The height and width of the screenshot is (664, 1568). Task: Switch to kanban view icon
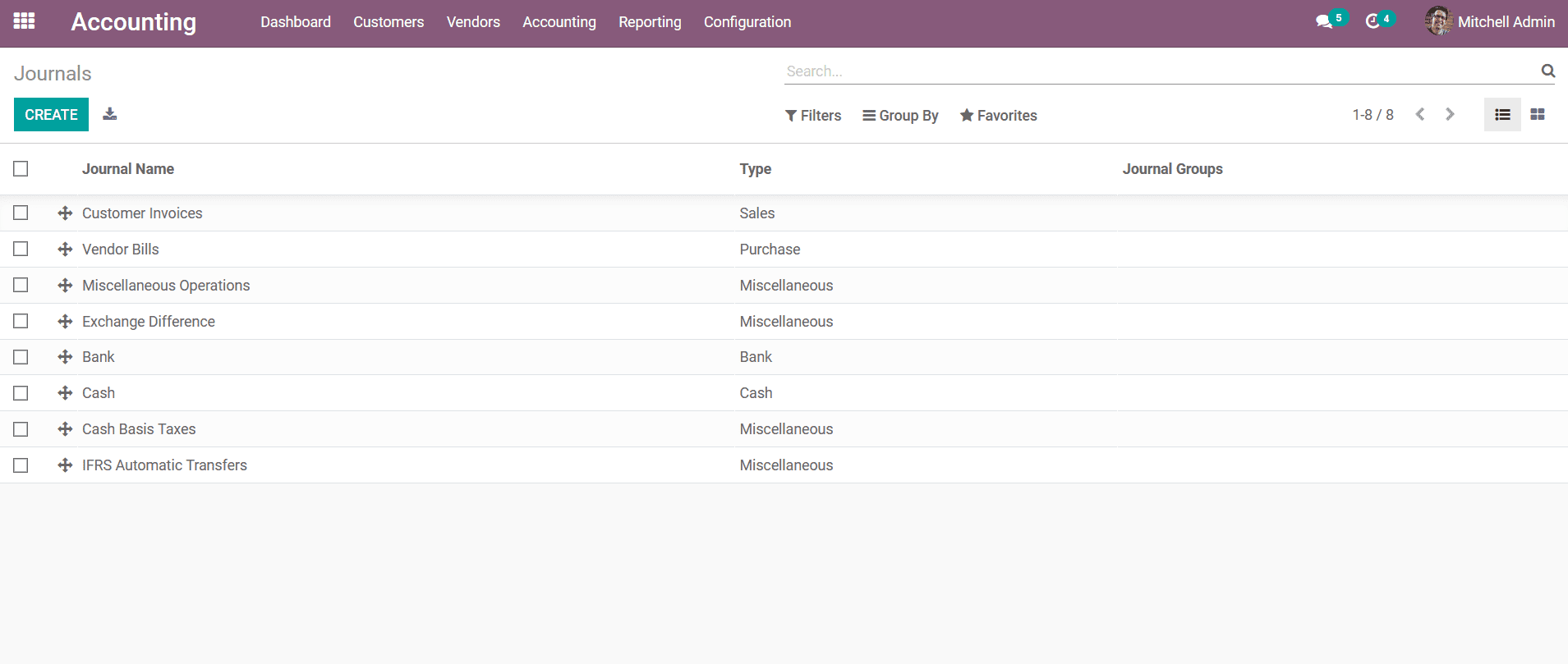tap(1538, 115)
